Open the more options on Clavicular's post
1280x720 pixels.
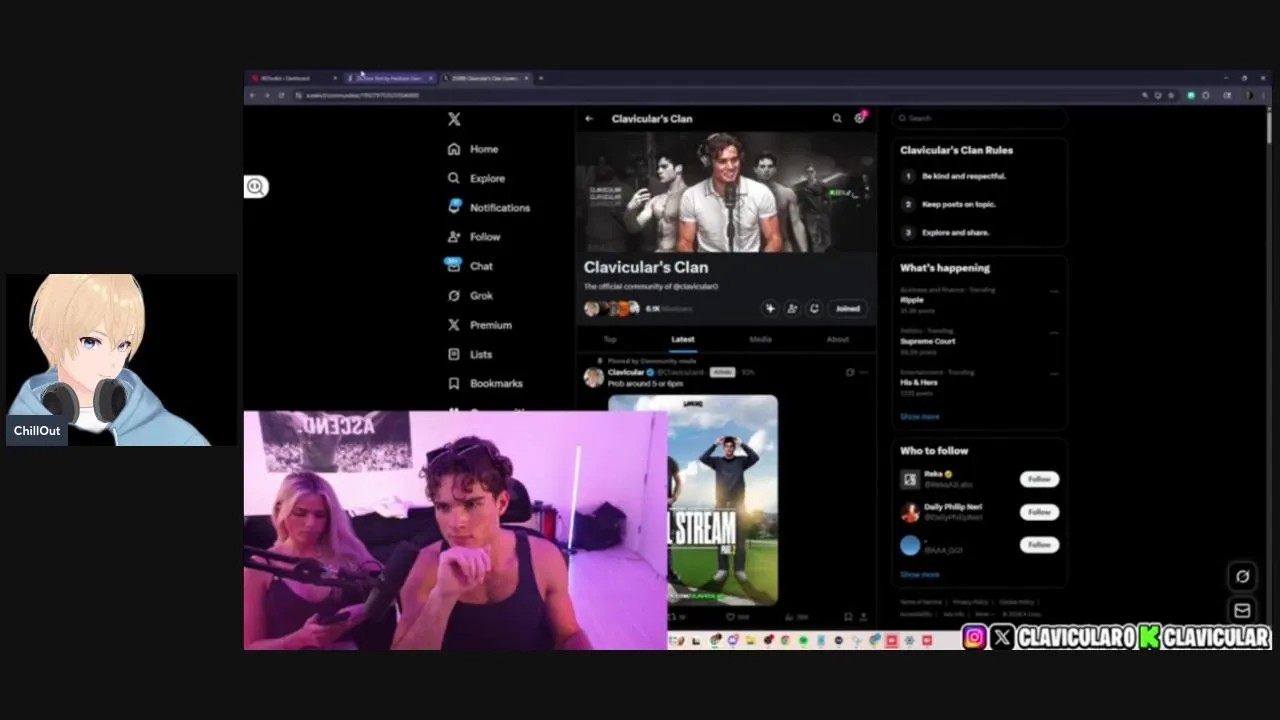864,372
